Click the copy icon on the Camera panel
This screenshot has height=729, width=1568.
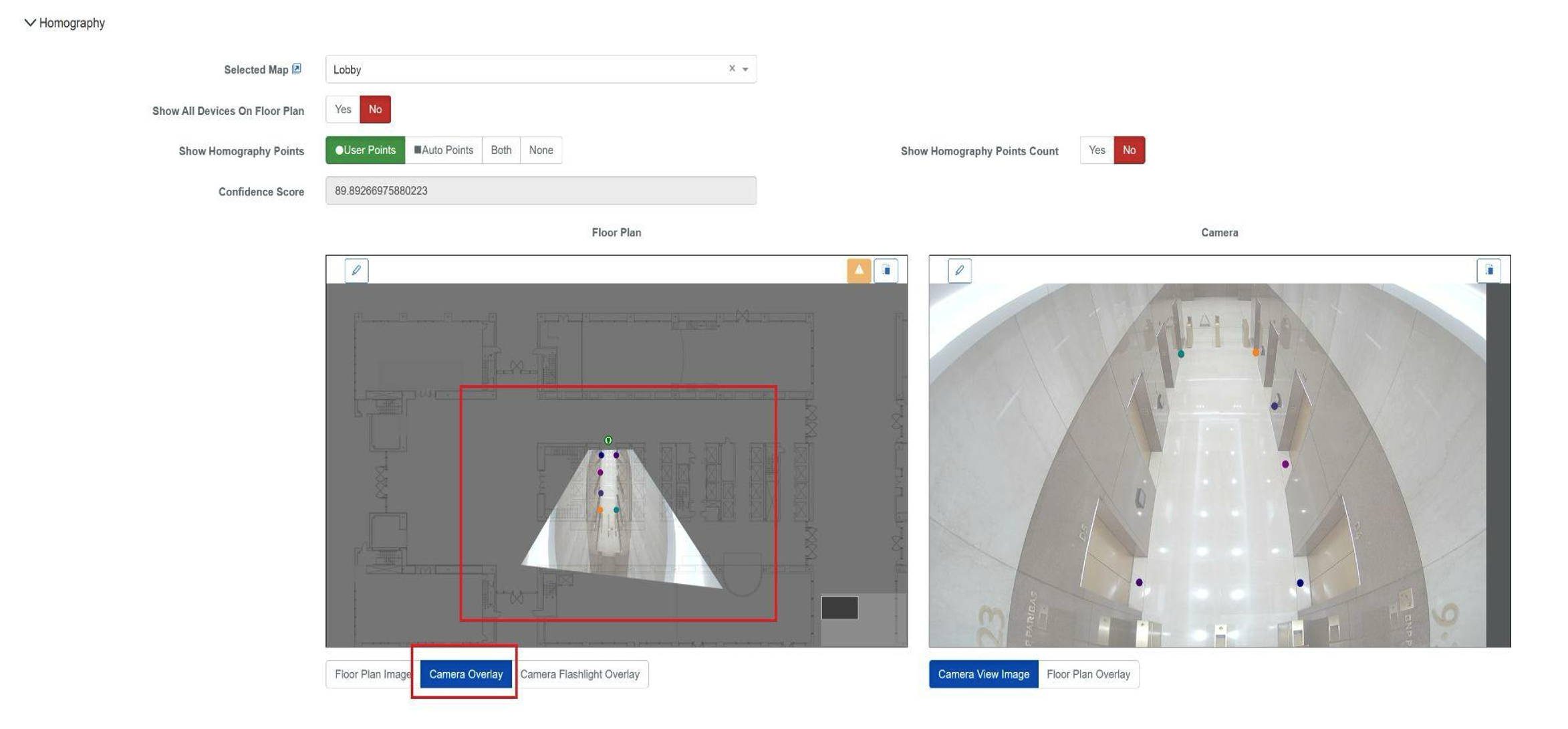pyautogui.click(x=1490, y=270)
